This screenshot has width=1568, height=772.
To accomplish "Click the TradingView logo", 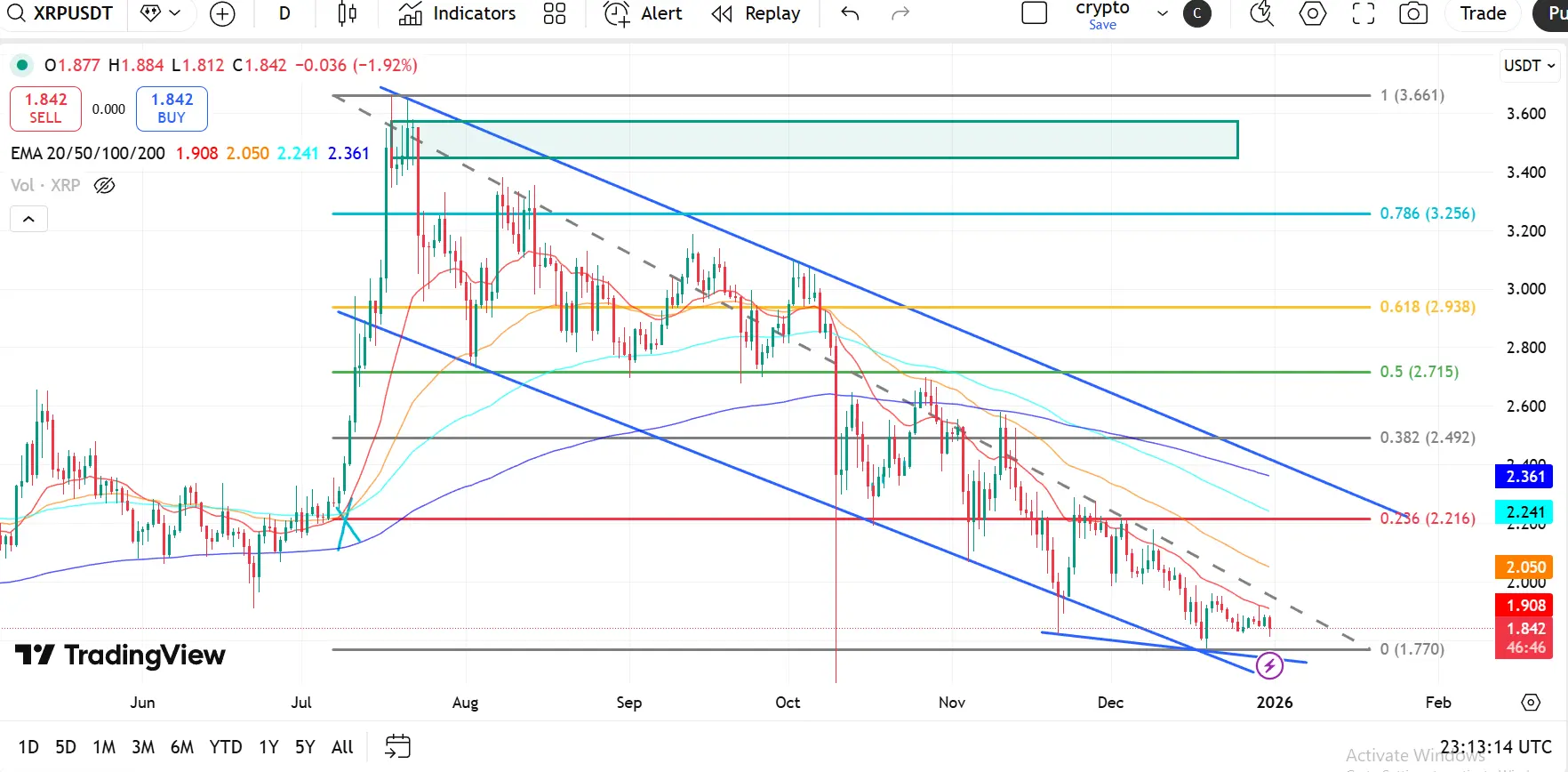I will (120, 655).
